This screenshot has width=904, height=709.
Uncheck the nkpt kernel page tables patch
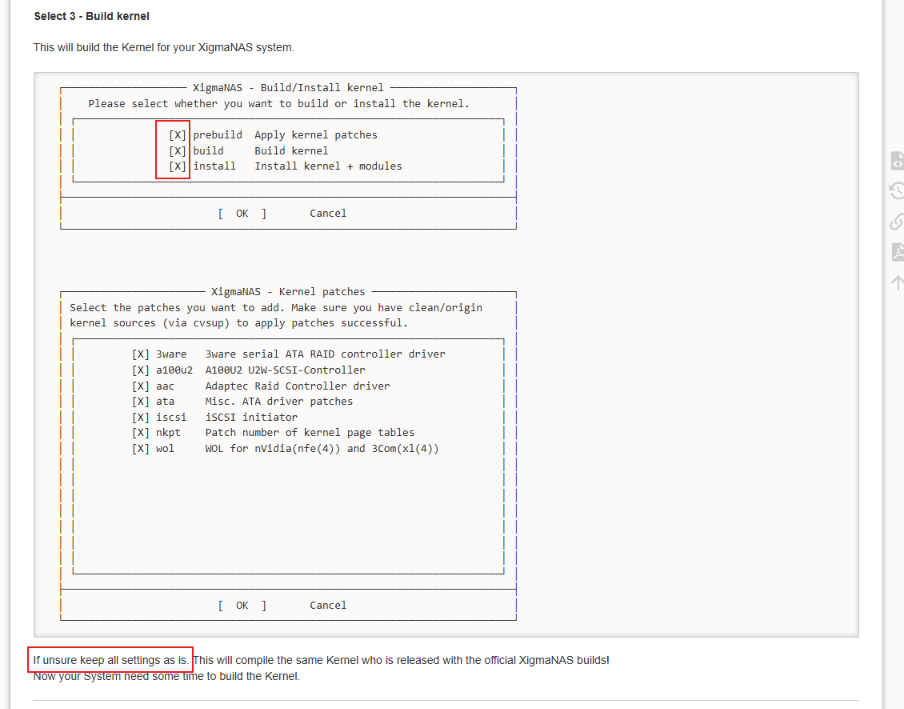[141, 433]
